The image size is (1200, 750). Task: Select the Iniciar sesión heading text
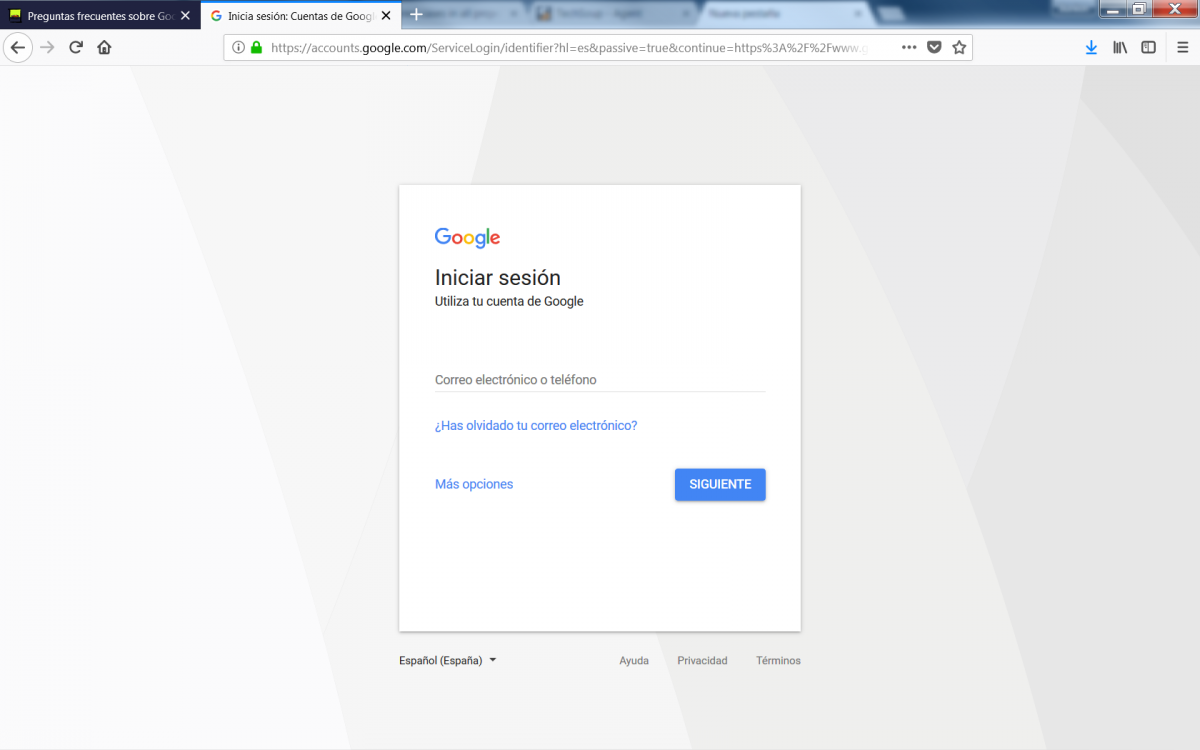pyautogui.click(x=498, y=278)
